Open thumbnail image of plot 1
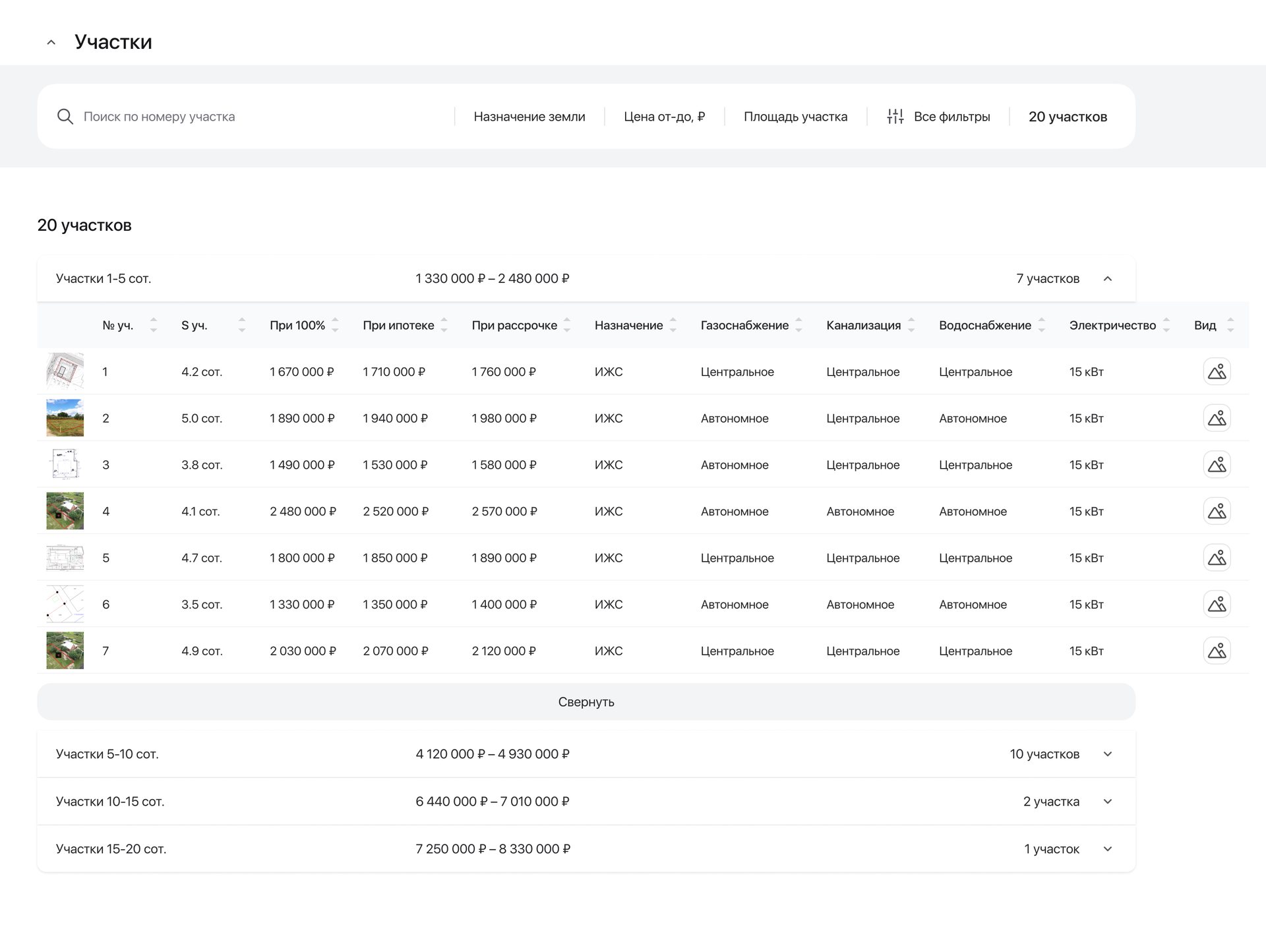Viewport: 1266px width, 952px height. tap(65, 371)
